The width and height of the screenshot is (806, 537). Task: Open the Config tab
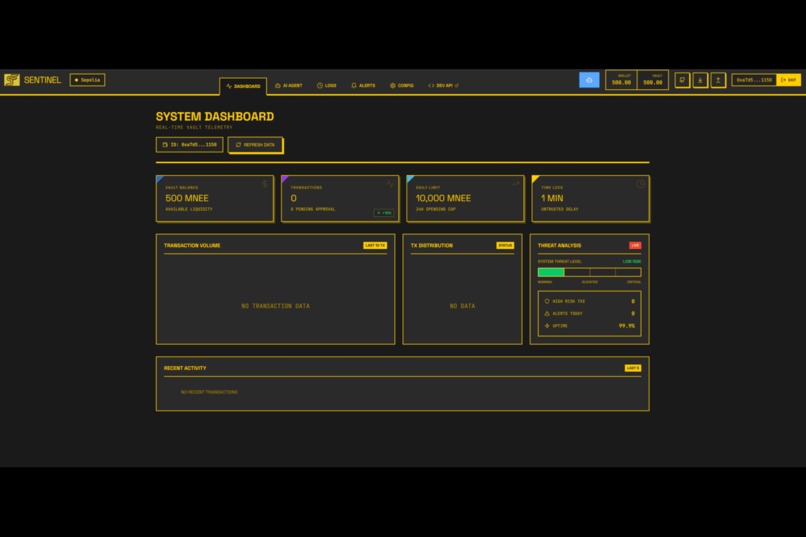click(x=402, y=86)
